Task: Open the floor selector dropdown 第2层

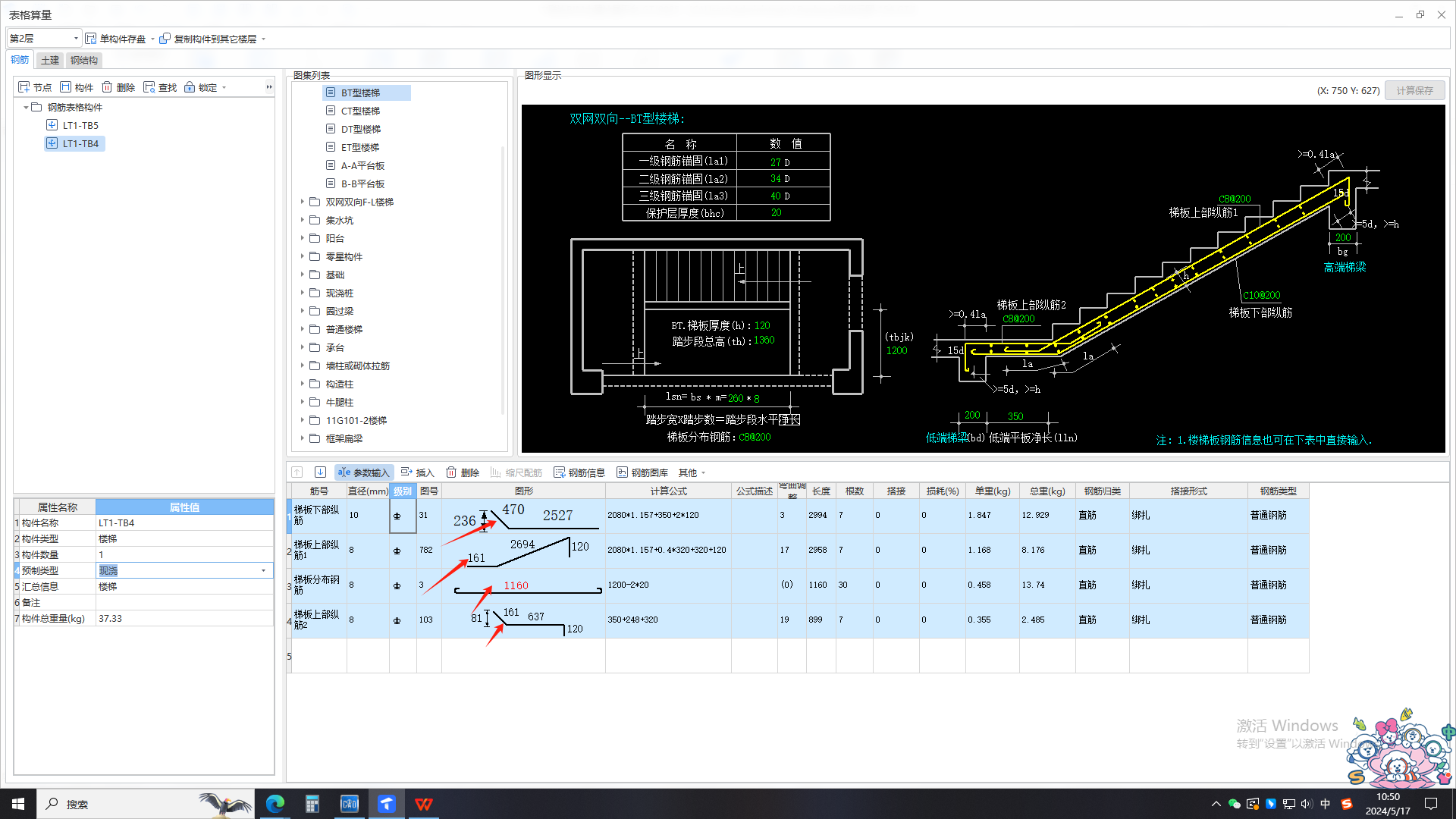Action: (44, 39)
